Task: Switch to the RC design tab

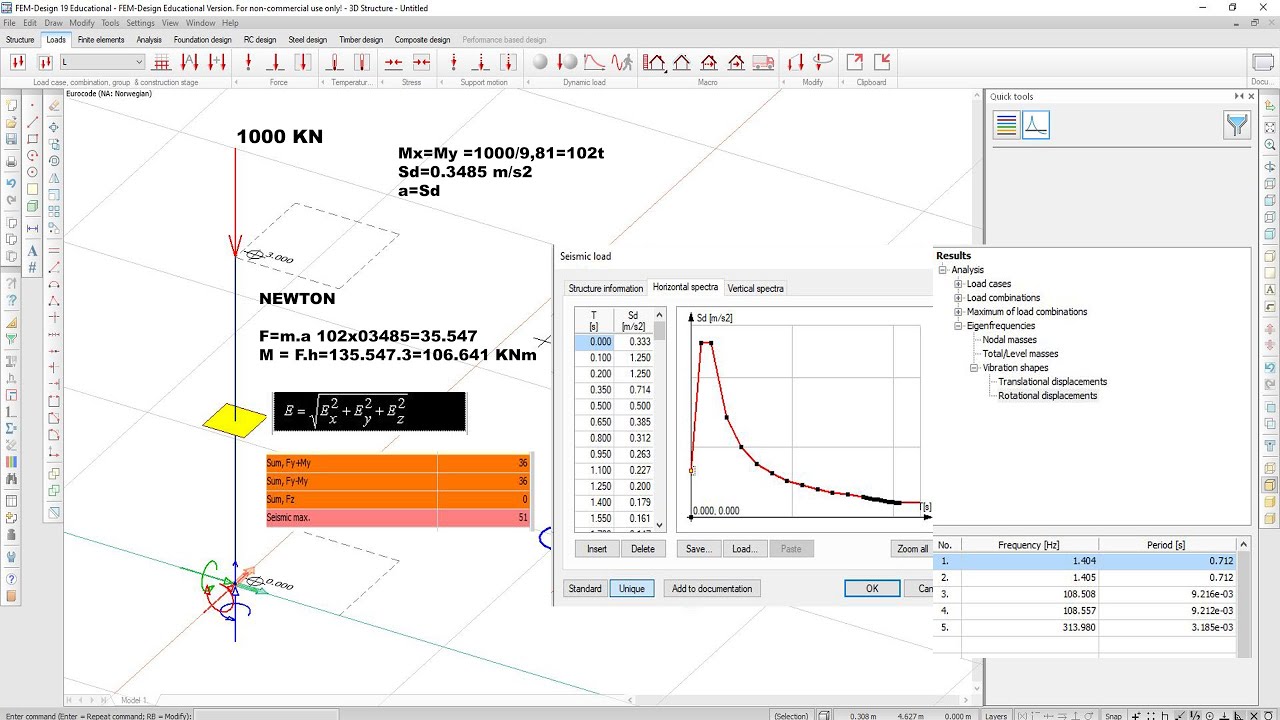Action: (x=260, y=40)
